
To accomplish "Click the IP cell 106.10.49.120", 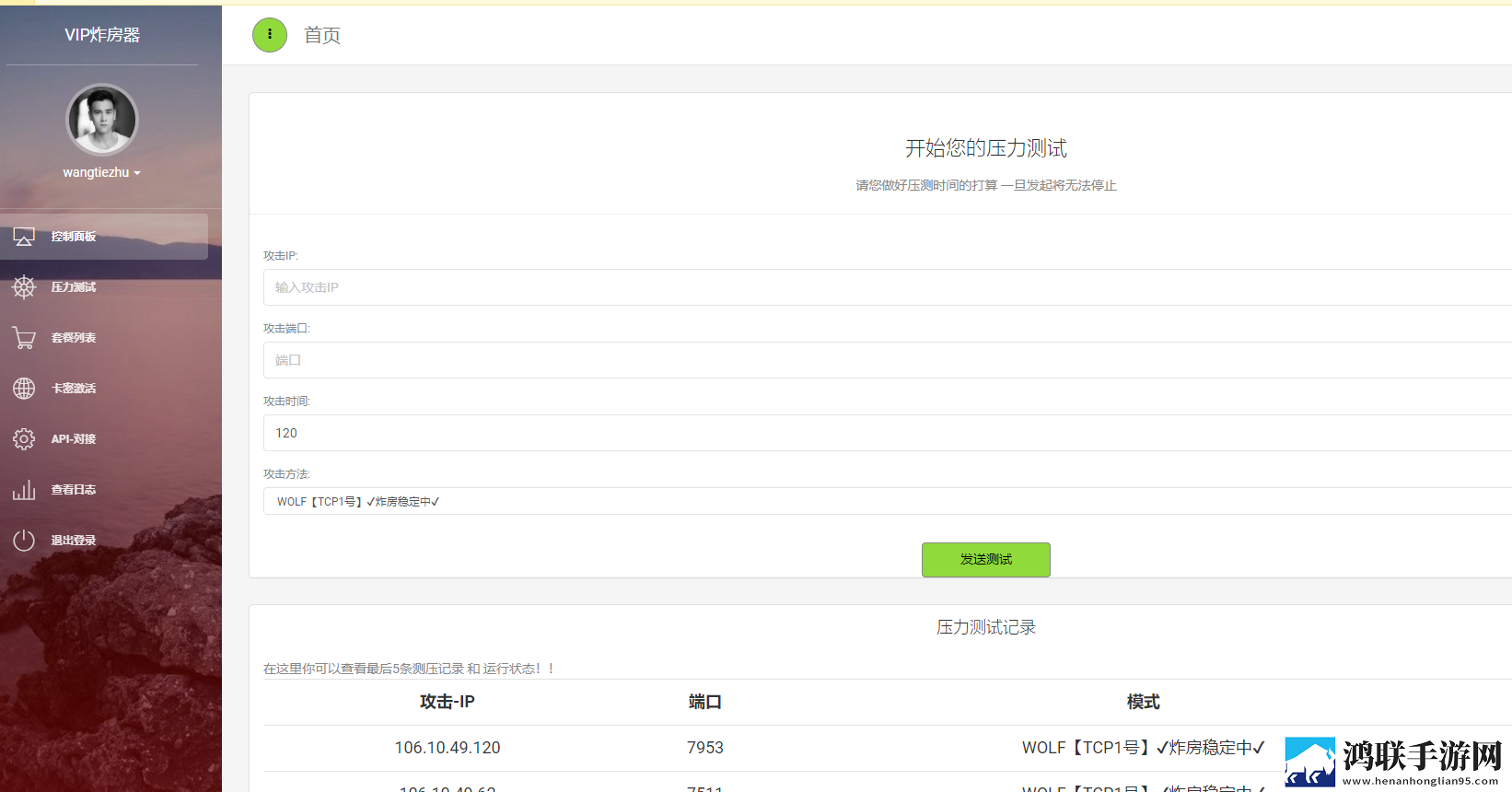I will point(448,748).
